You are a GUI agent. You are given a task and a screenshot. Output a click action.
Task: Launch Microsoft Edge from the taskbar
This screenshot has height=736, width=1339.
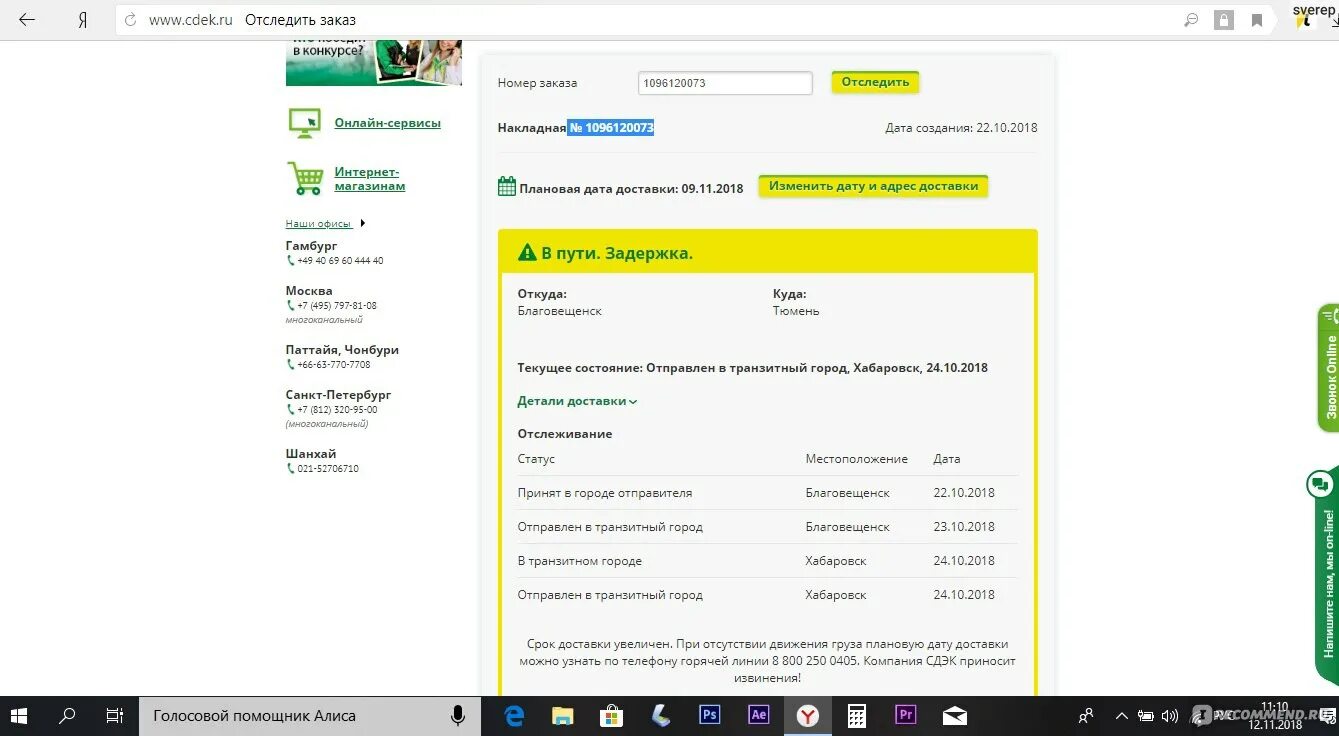[x=514, y=716]
